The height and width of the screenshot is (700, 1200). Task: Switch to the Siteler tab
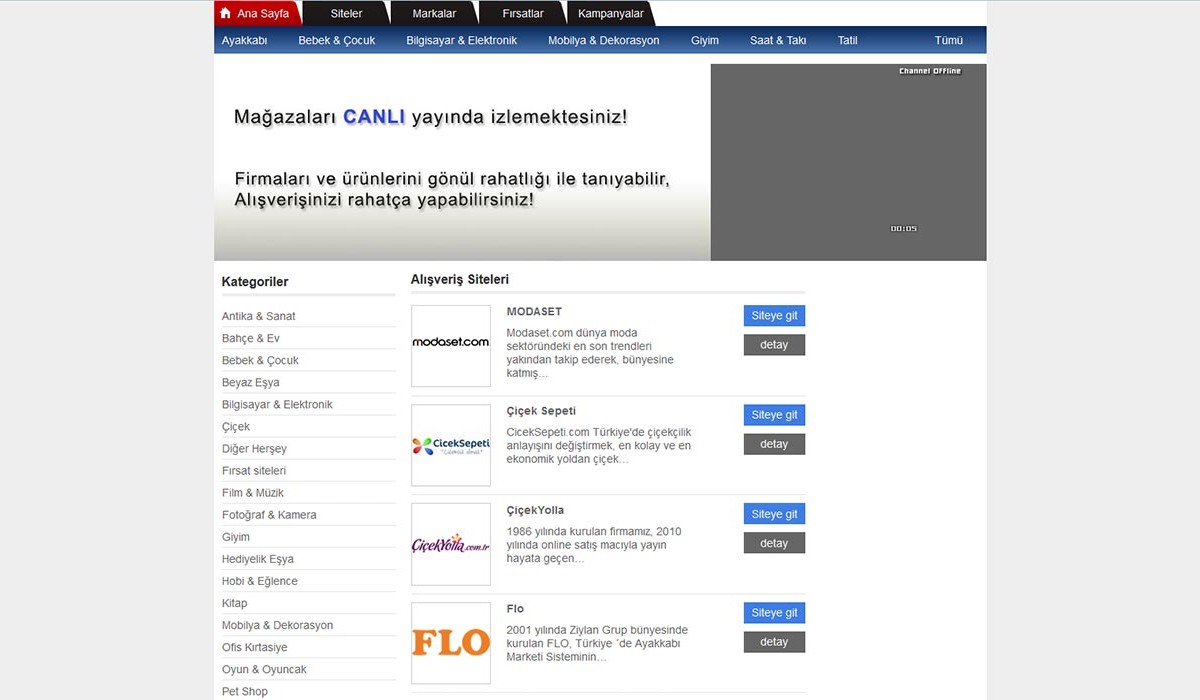pyautogui.click(x=346, y=14)
